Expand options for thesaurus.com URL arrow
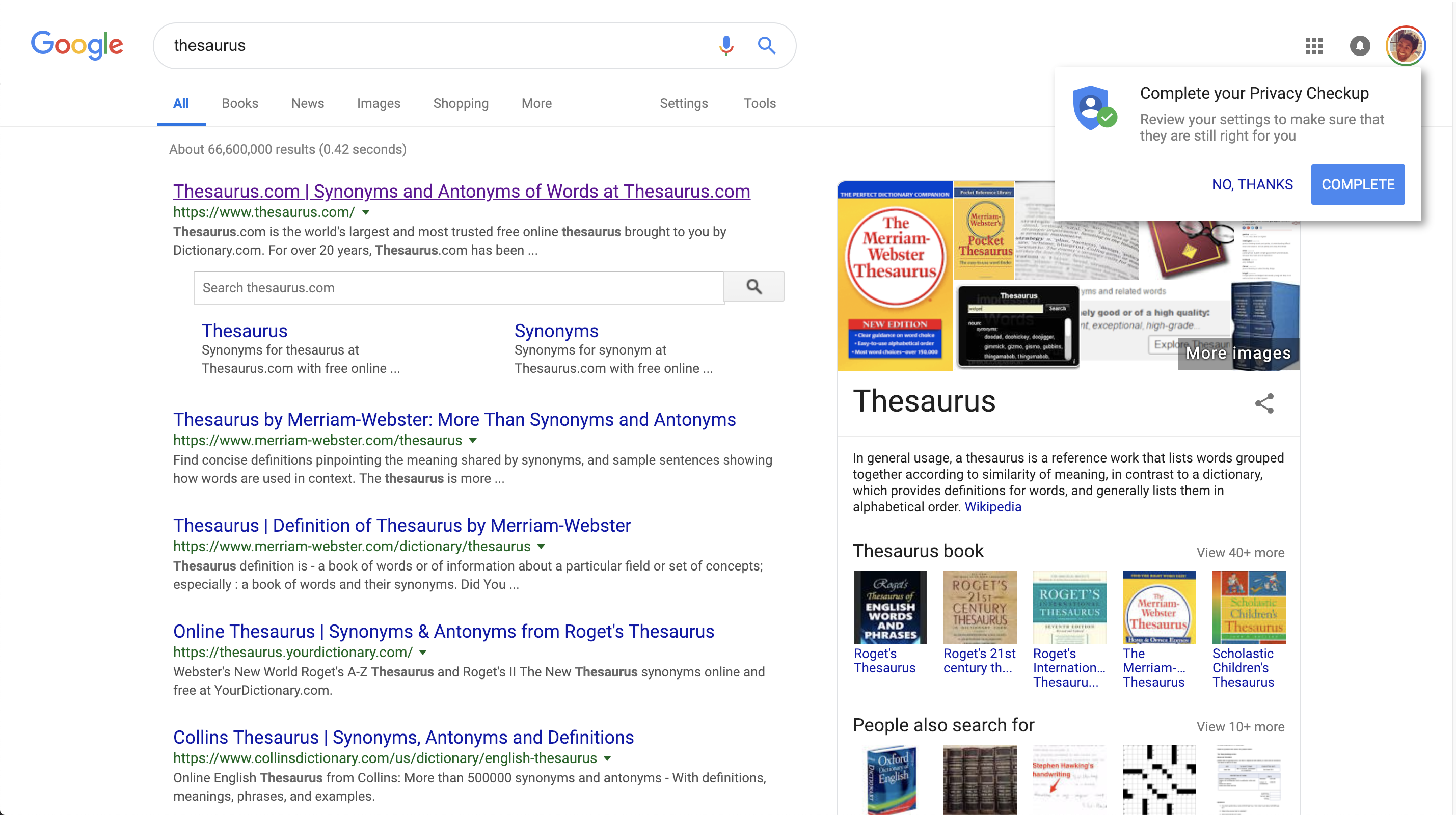This screenshot has width=1456, height=815. (x=366, y=212)
